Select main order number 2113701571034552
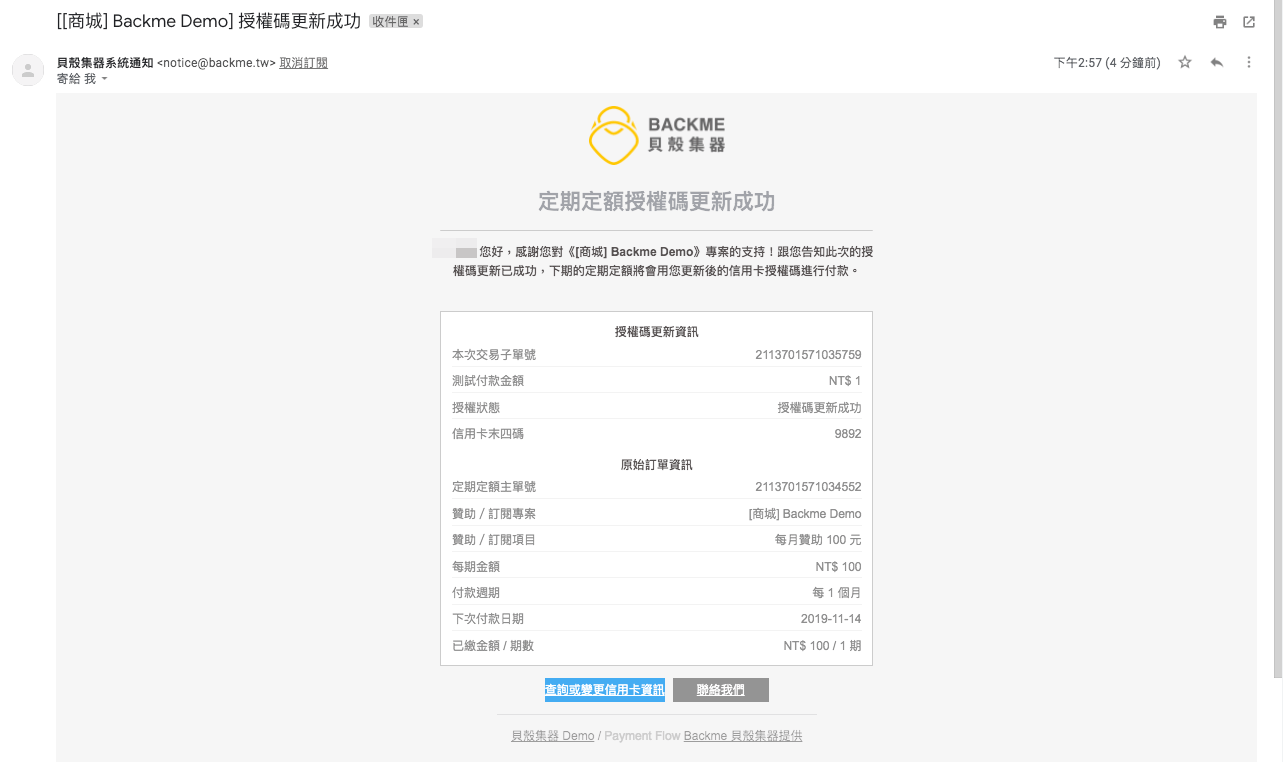This screenshot has width=1285, height=762. pyautogui.click(x=808, y=487)
